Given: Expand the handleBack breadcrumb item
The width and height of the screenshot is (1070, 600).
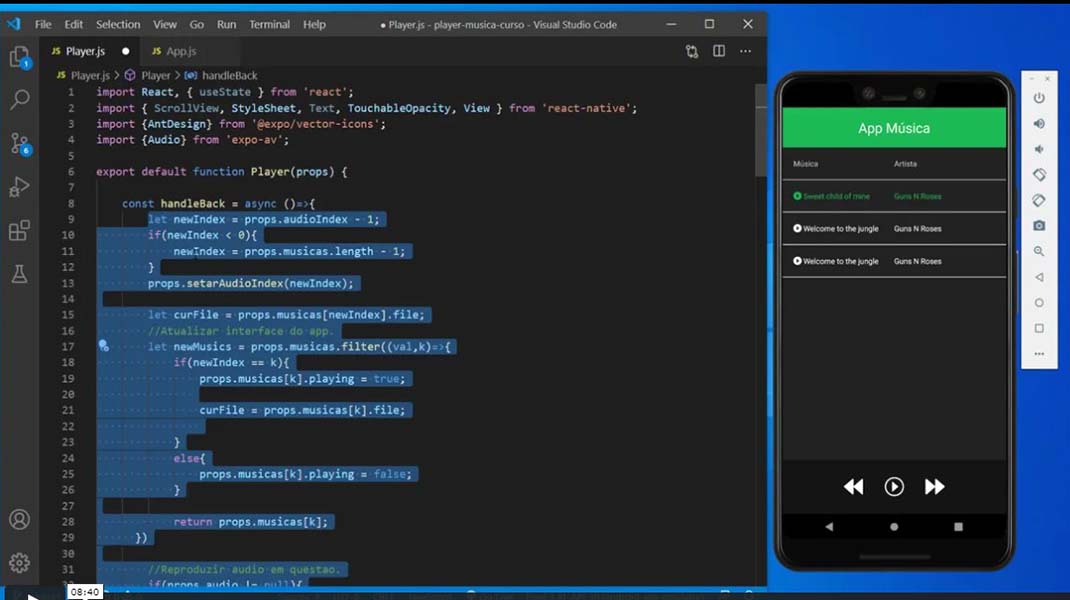Looking at the screenshot, I should [228, 75].
